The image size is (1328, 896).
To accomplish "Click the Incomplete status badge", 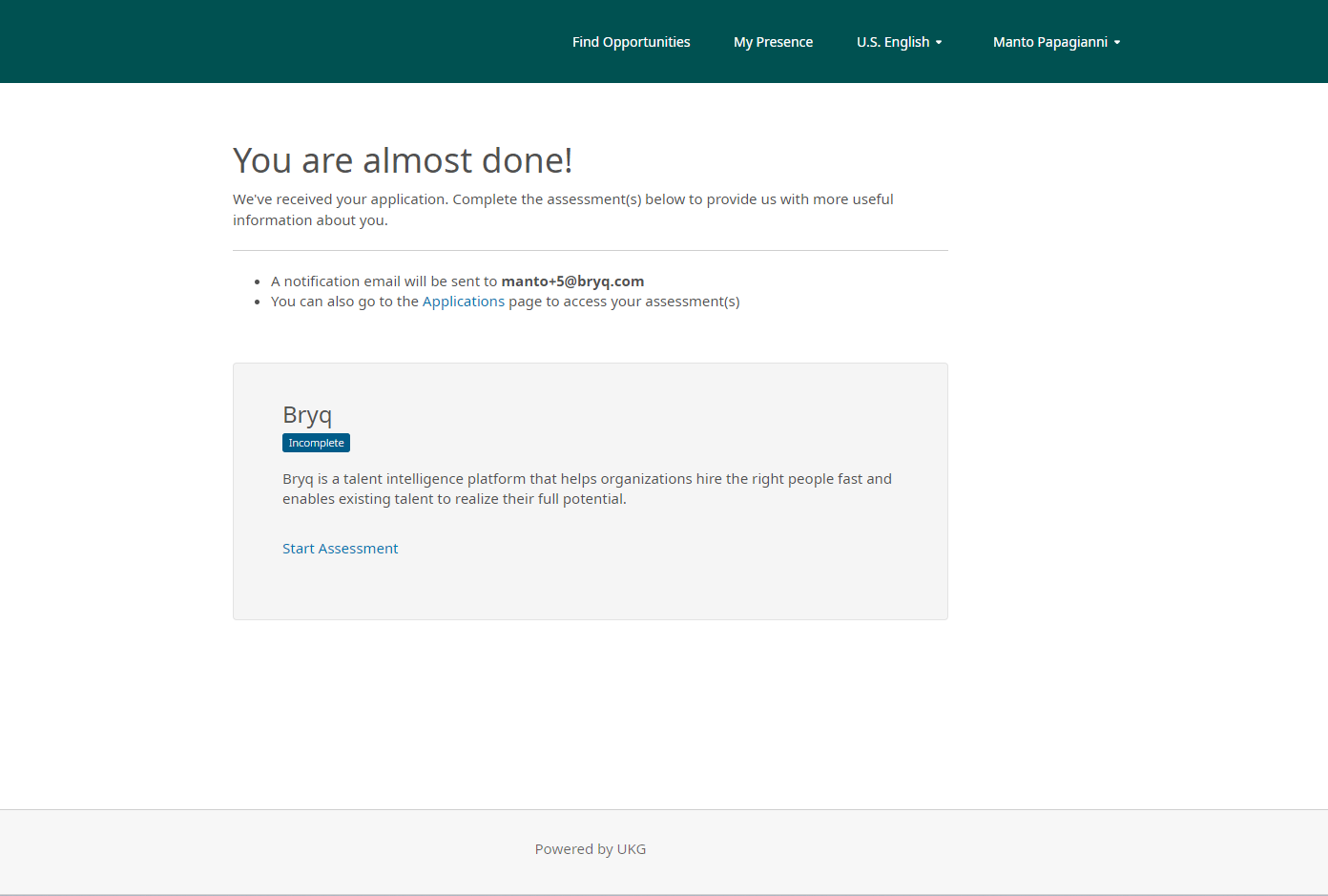I will pyautogui.click(x=316, y=443).
